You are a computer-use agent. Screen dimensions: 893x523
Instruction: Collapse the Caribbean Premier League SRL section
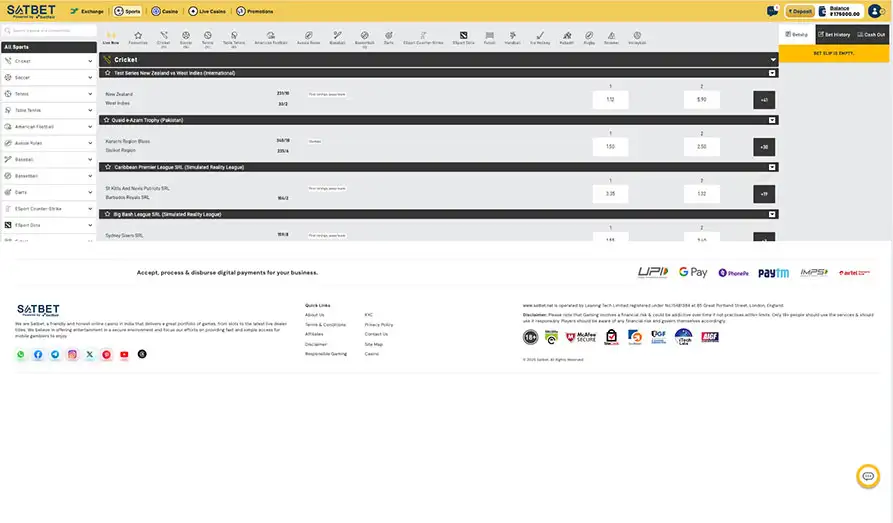pos(772,167)
